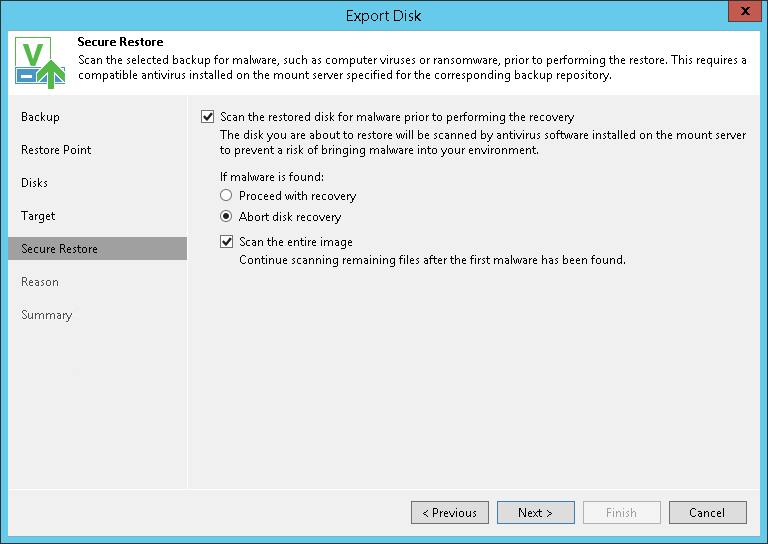This screenshot has width=768, height=544.
Task: Switch to the Disks step
Action: [x=34, y=183]
